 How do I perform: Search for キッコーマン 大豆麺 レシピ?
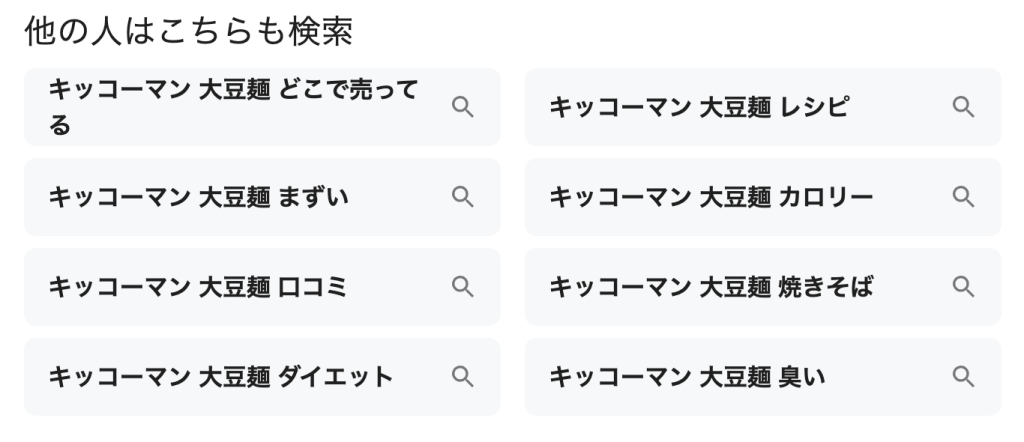pyautogui.click(x=698, y=107)
